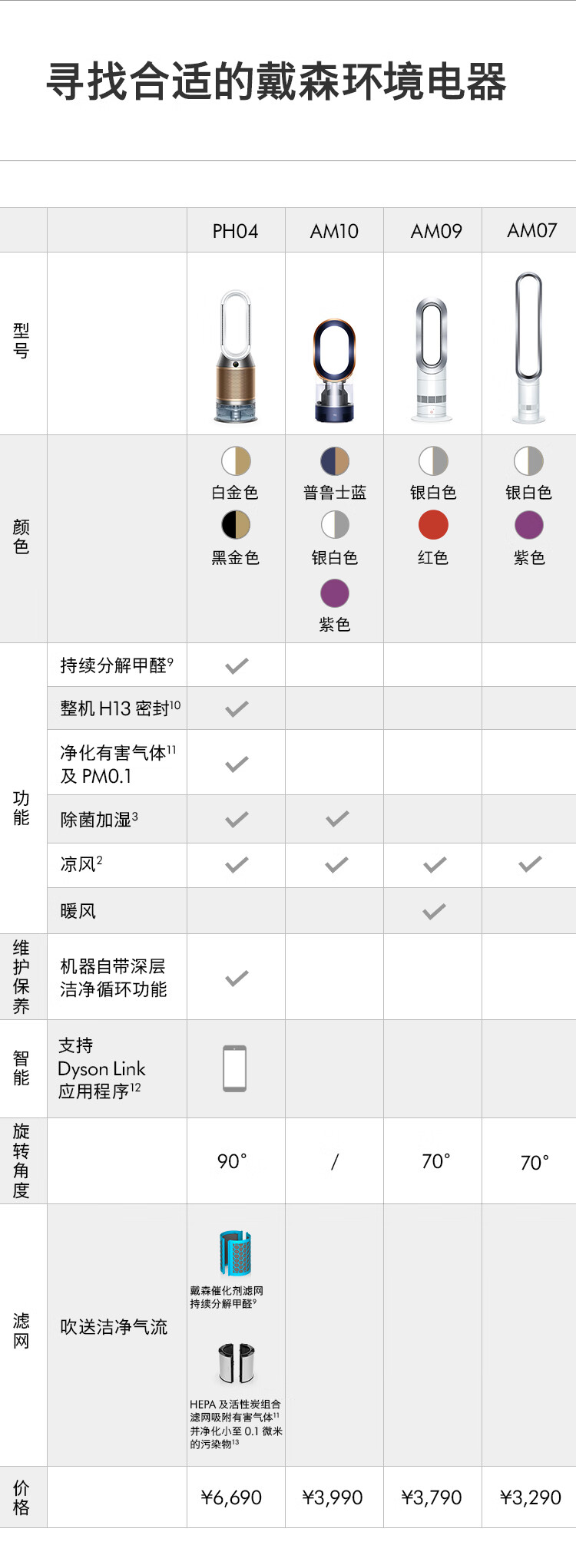
Task: Pick the AM10 purple color swatch
Action: (x=334, y=593)
